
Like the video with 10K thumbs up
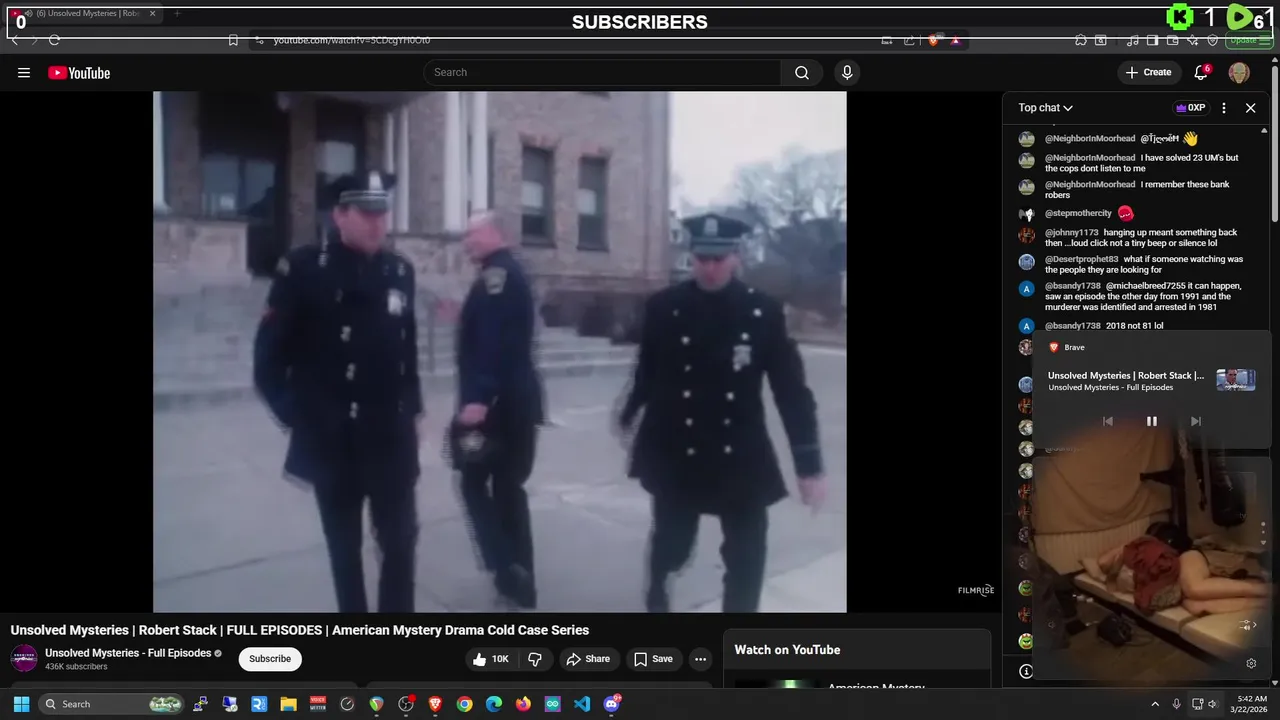point(491,659)
